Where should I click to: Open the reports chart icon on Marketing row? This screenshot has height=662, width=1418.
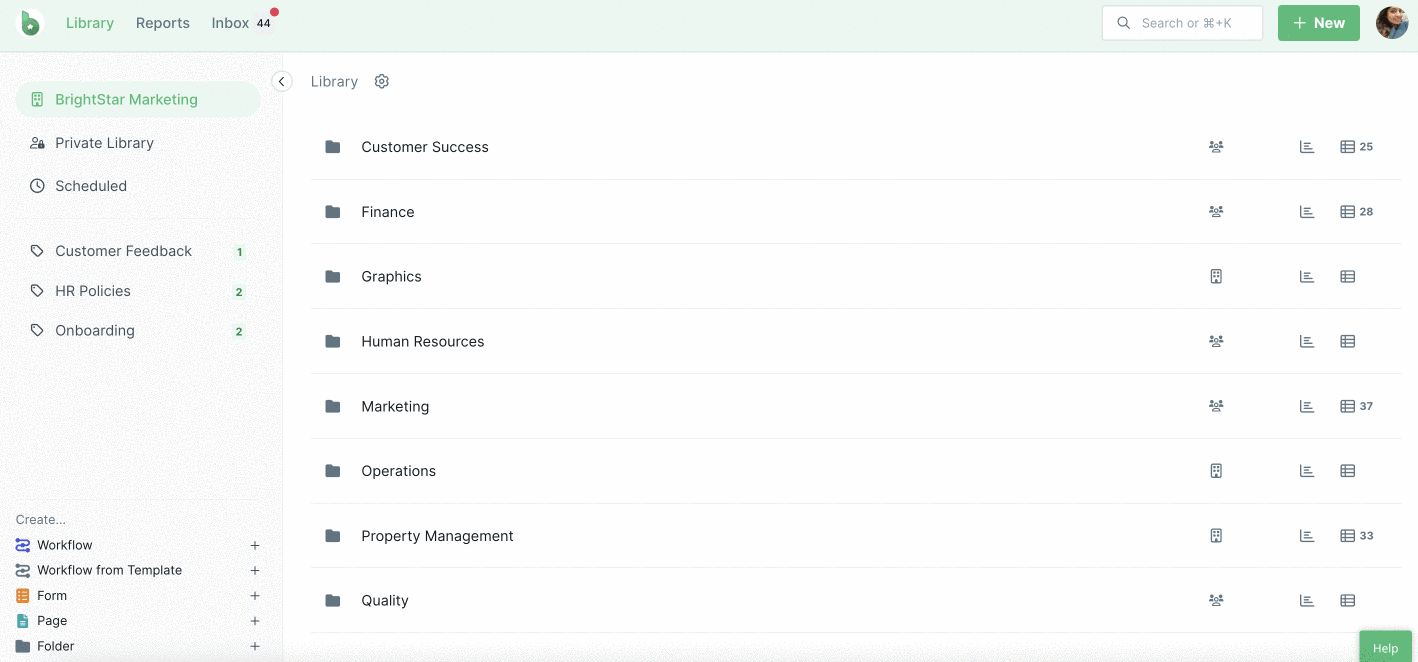(1306, 406)
